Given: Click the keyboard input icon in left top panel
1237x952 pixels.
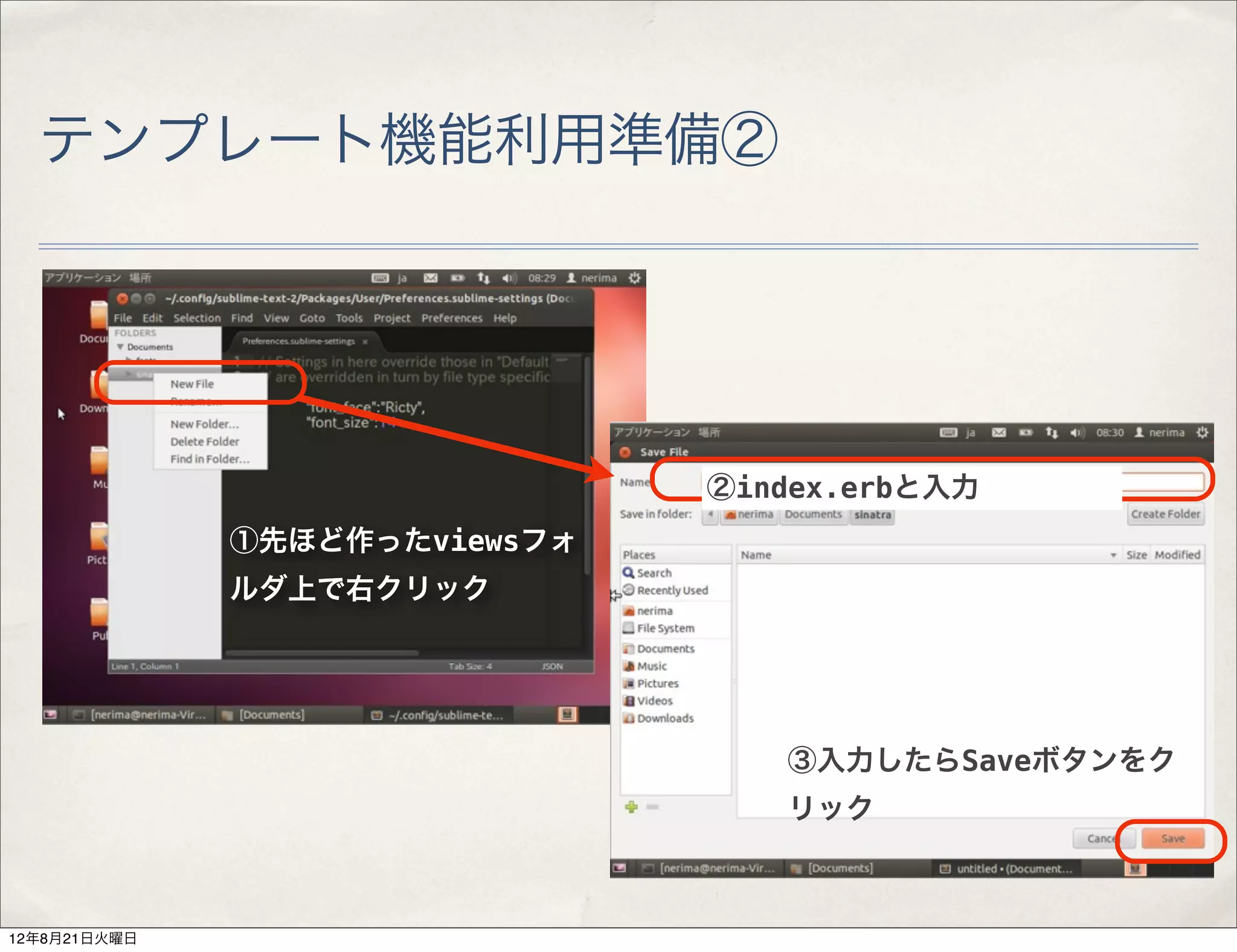Looking at the screenshot, I should click(x=380, y=278).
